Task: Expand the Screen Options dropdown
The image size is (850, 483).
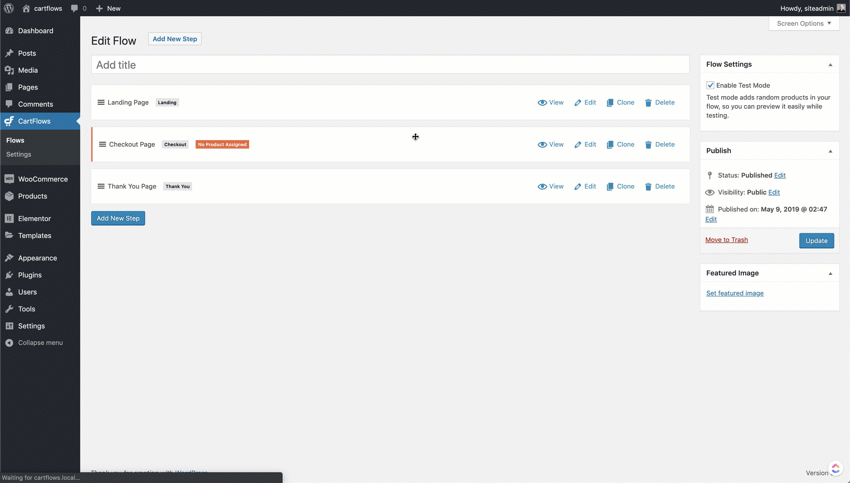Action: pyautogui.click(x=803, y=23)
